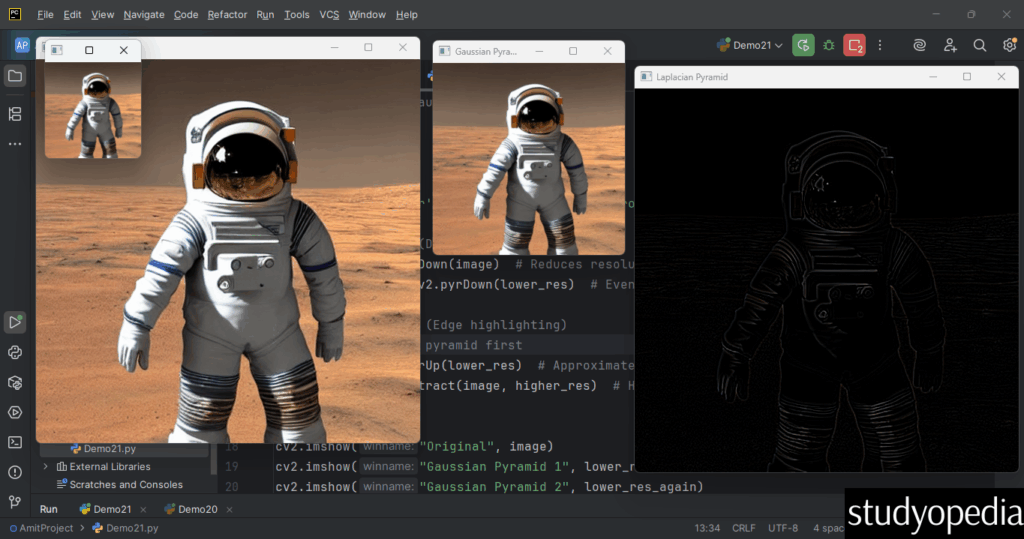Image resolution: width=1024 pixels, height=539 pixels.
Task: Open IDE settings gear icon
Action: pyautogui.click(x=1010, y=45)
